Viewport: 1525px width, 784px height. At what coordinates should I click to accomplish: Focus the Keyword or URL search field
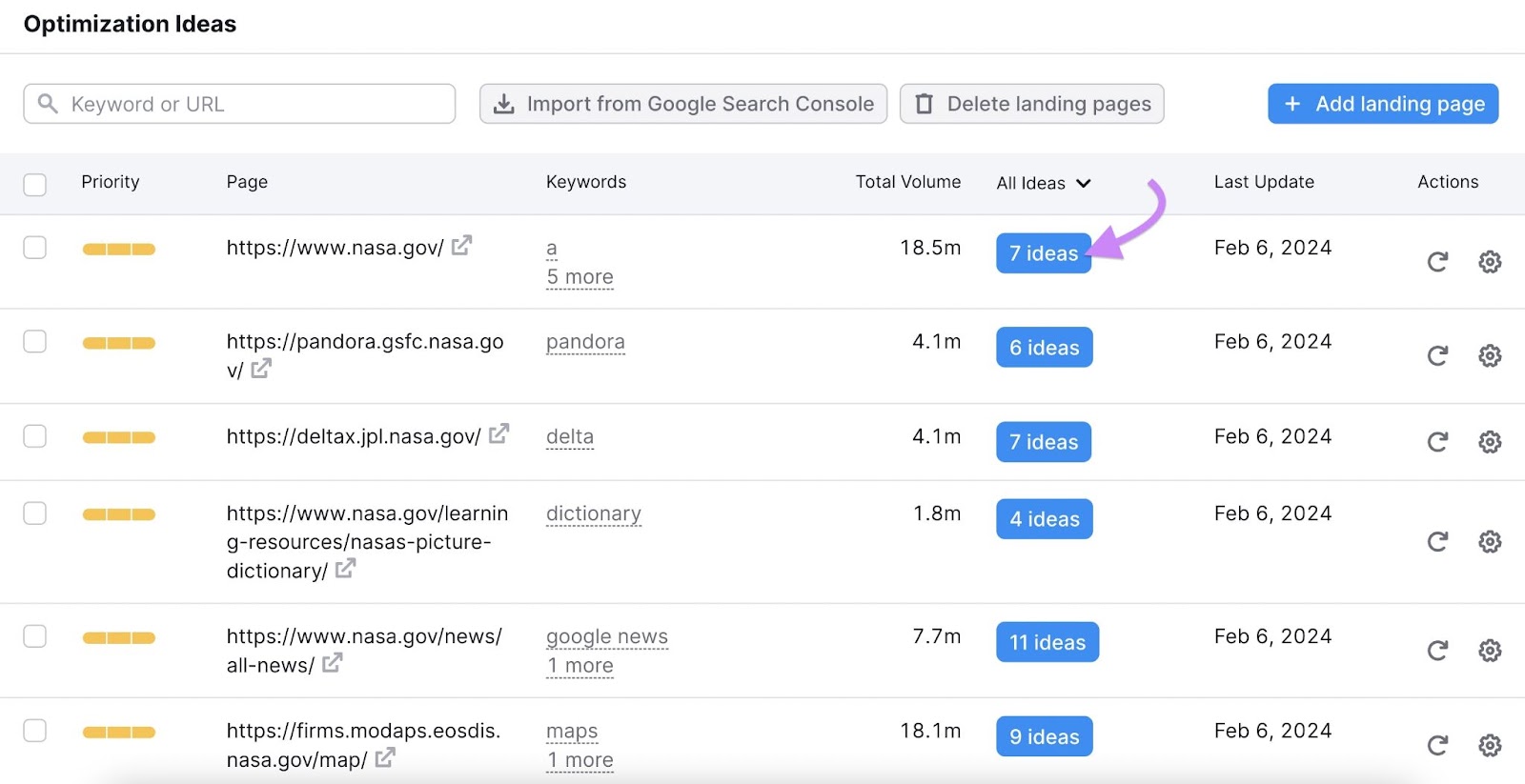pos(248,104)
